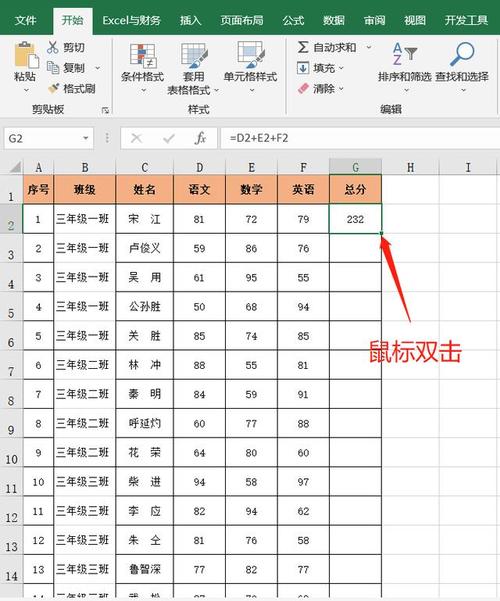Click the name cell 卢俊义

click(x=145, y=248)
